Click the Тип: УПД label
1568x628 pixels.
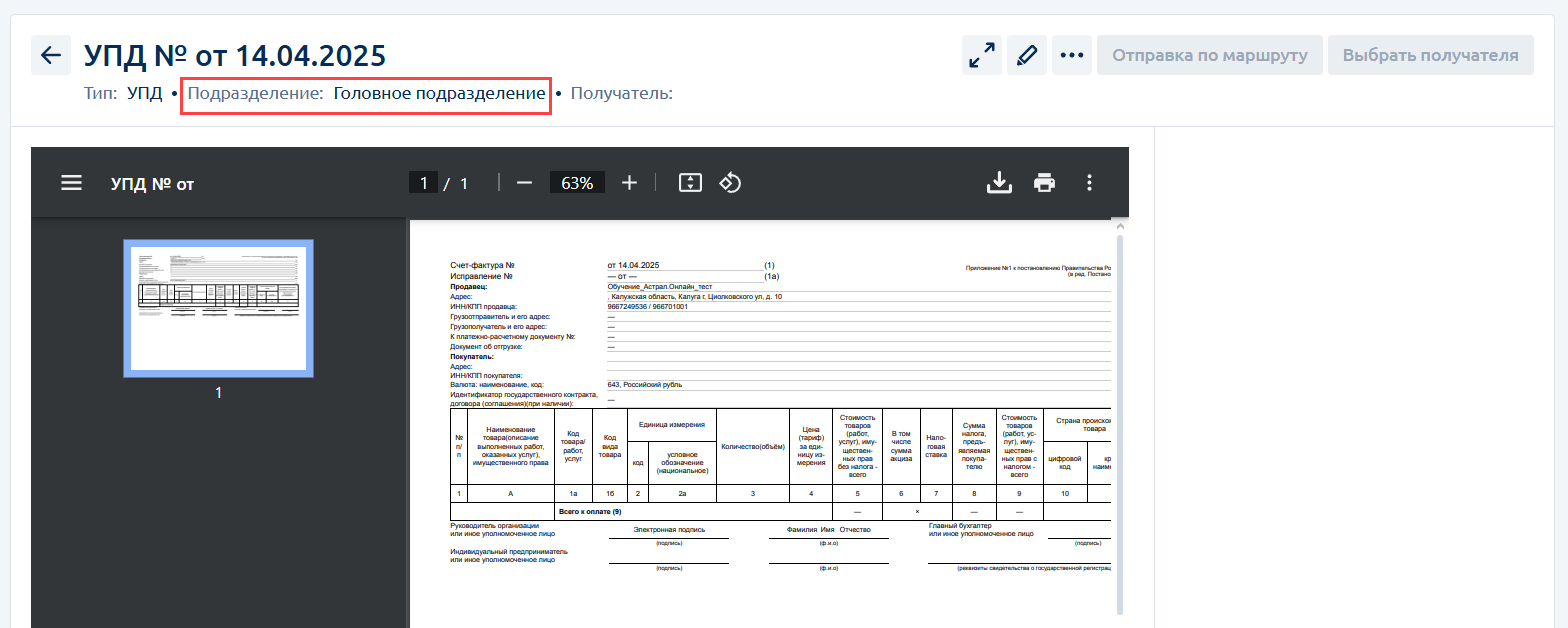pos(123,94)
